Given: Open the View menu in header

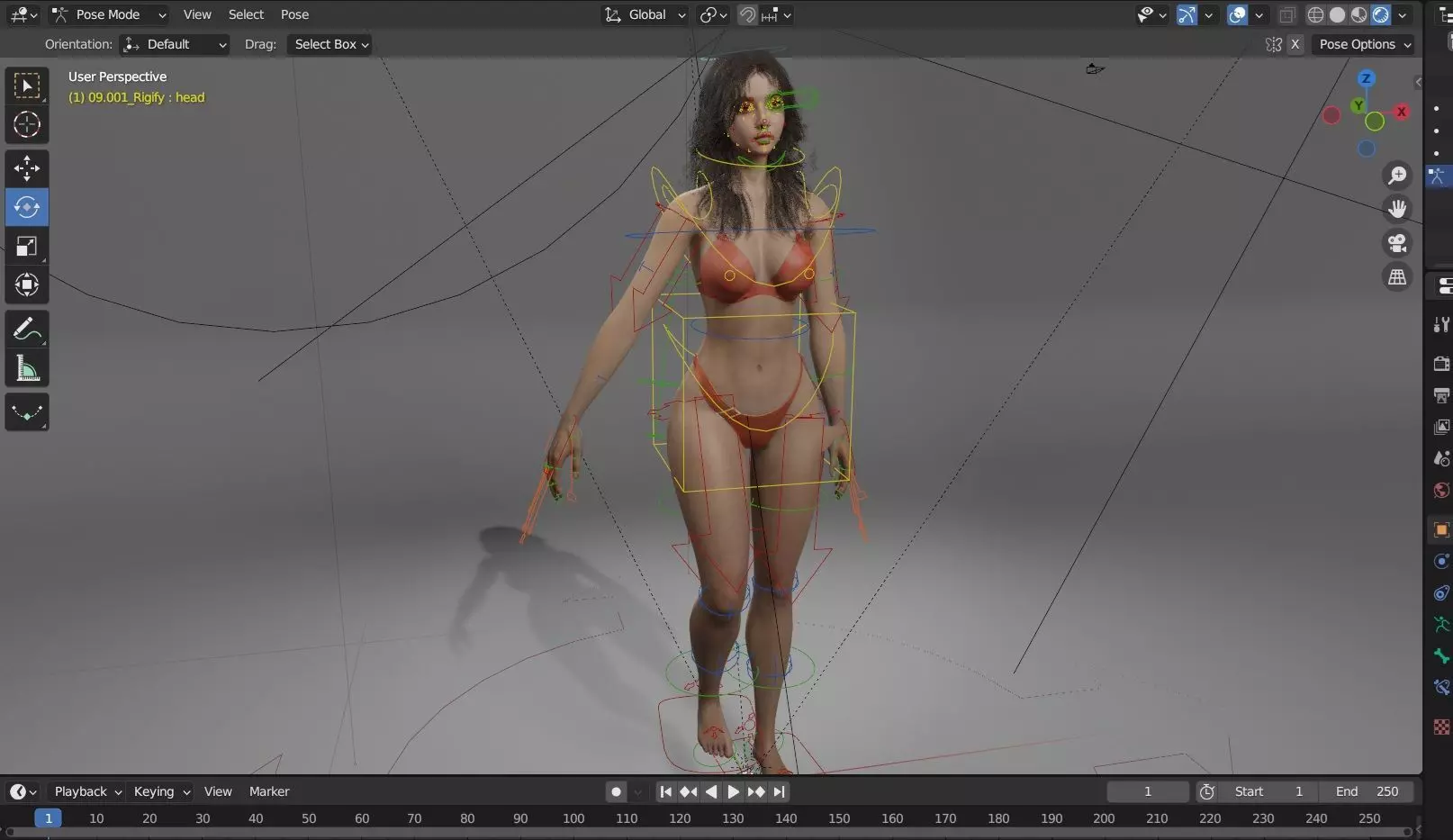Looking at the screenshot, I should 197,14.
